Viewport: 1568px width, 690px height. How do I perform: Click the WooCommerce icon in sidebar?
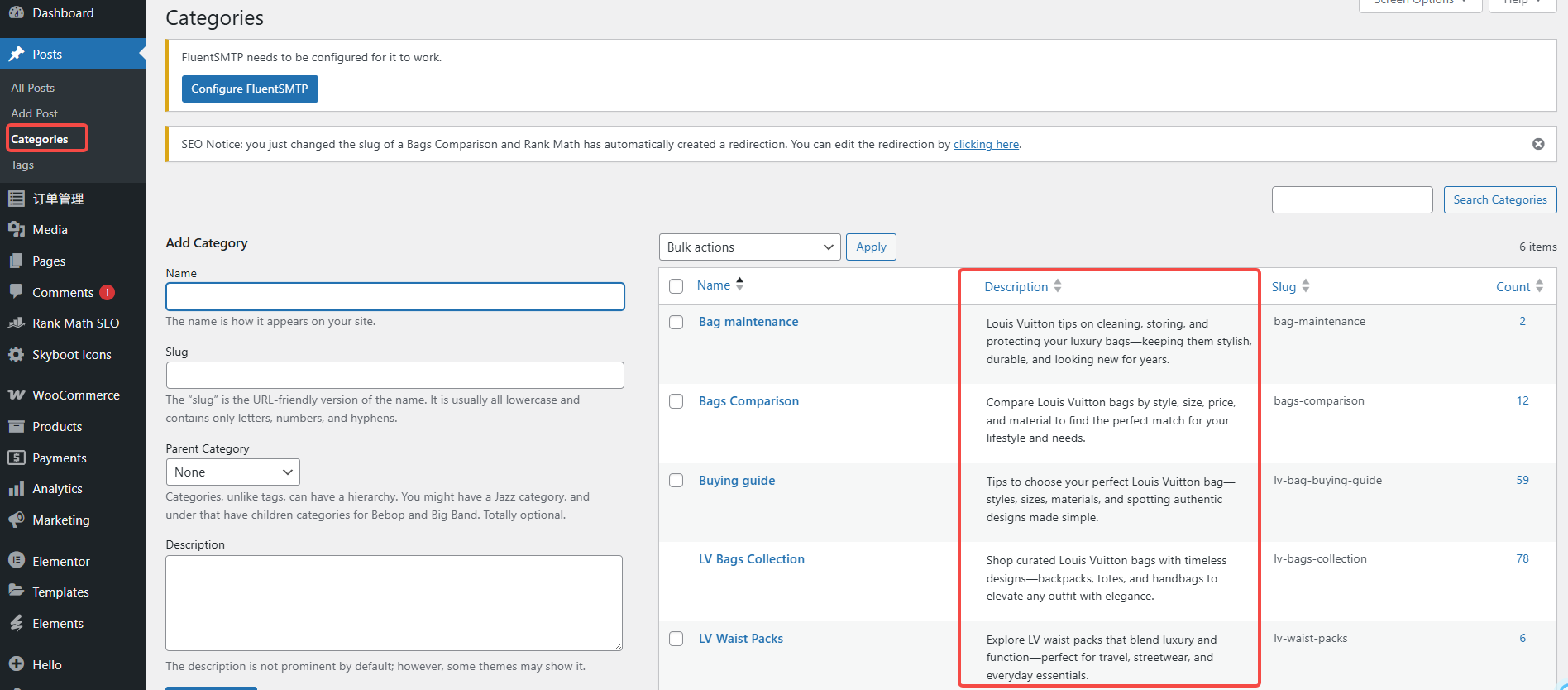click(16, 395)
